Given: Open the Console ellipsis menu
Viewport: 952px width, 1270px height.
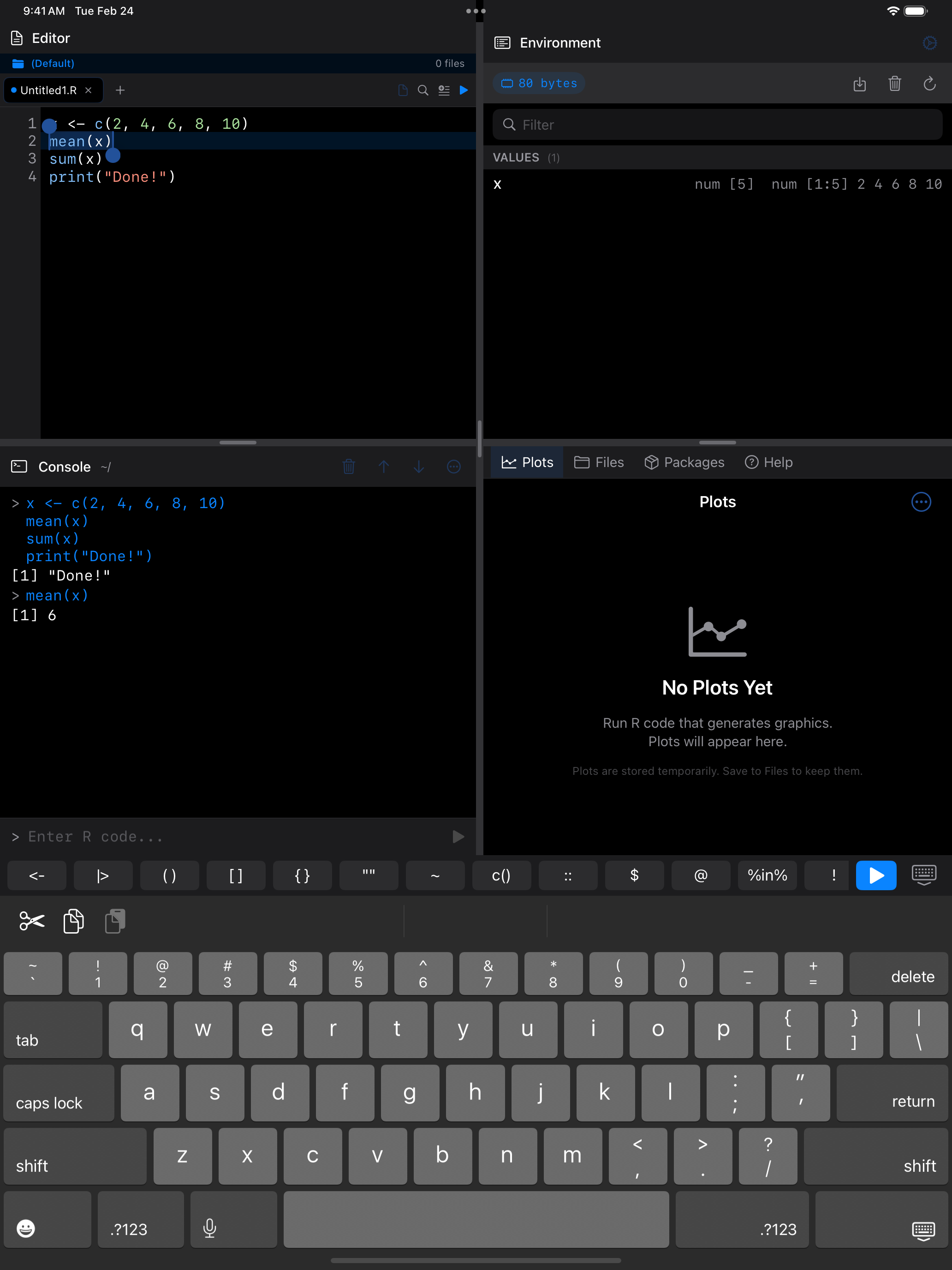Looking at the screenshot, I should [453, 467].
